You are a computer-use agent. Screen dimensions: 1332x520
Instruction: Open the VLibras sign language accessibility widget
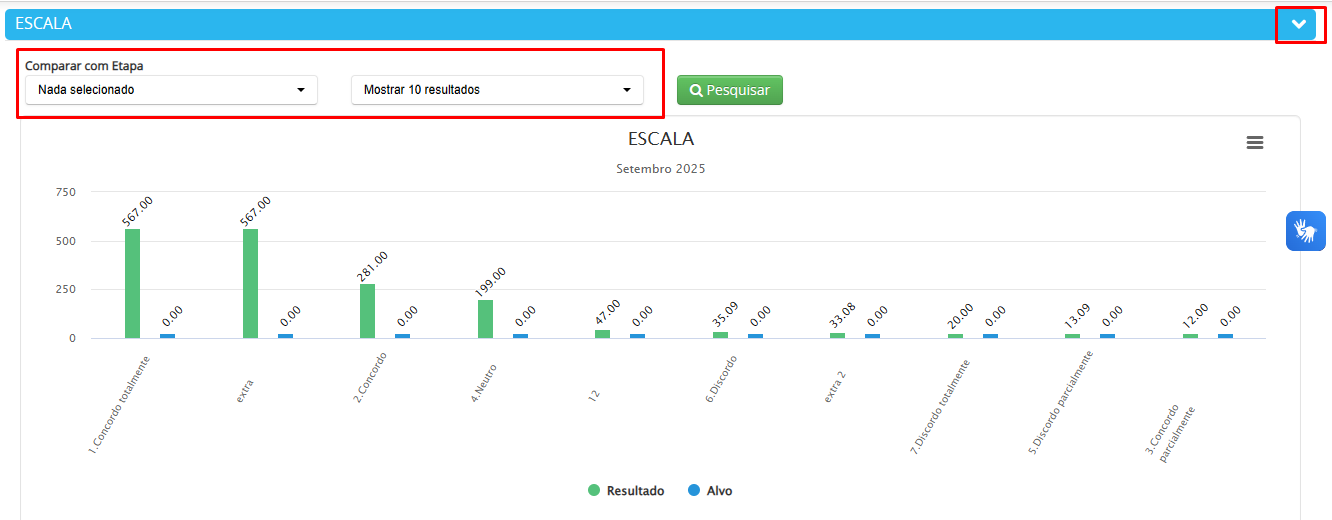coord(1305,231)
